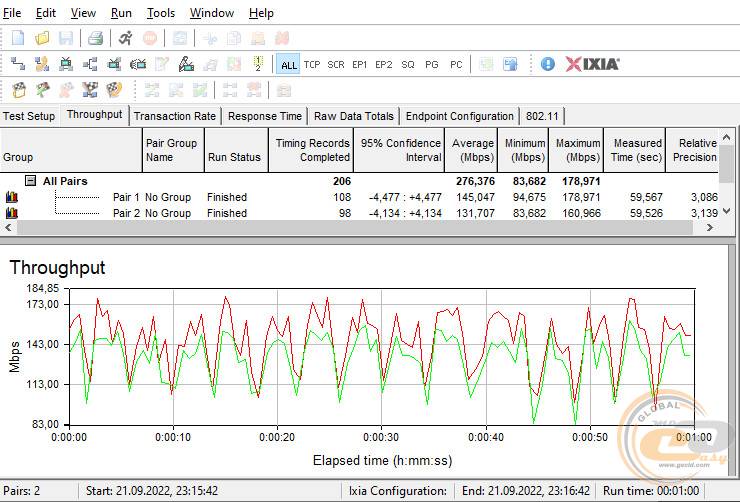Image resolution: width=740 pixels, height=502 pixels.
Task: Click the greyed Save floppy disk icon
Action: point(66,38)
